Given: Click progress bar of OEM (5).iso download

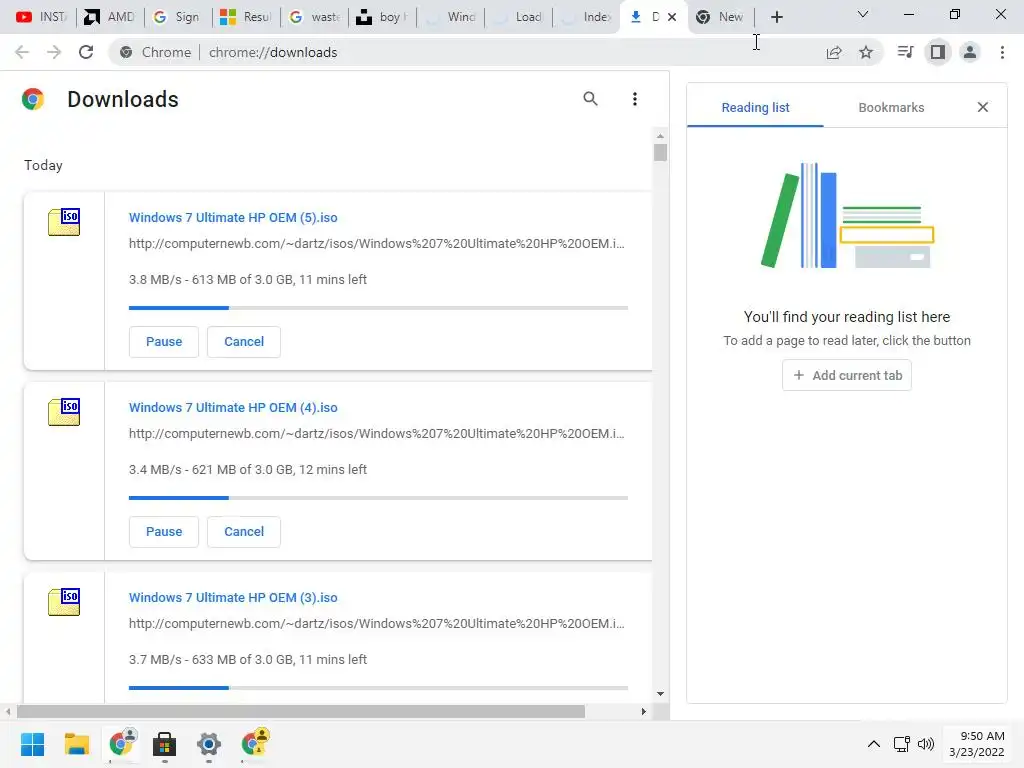Looking at the screenshot, I should [378, 308].
